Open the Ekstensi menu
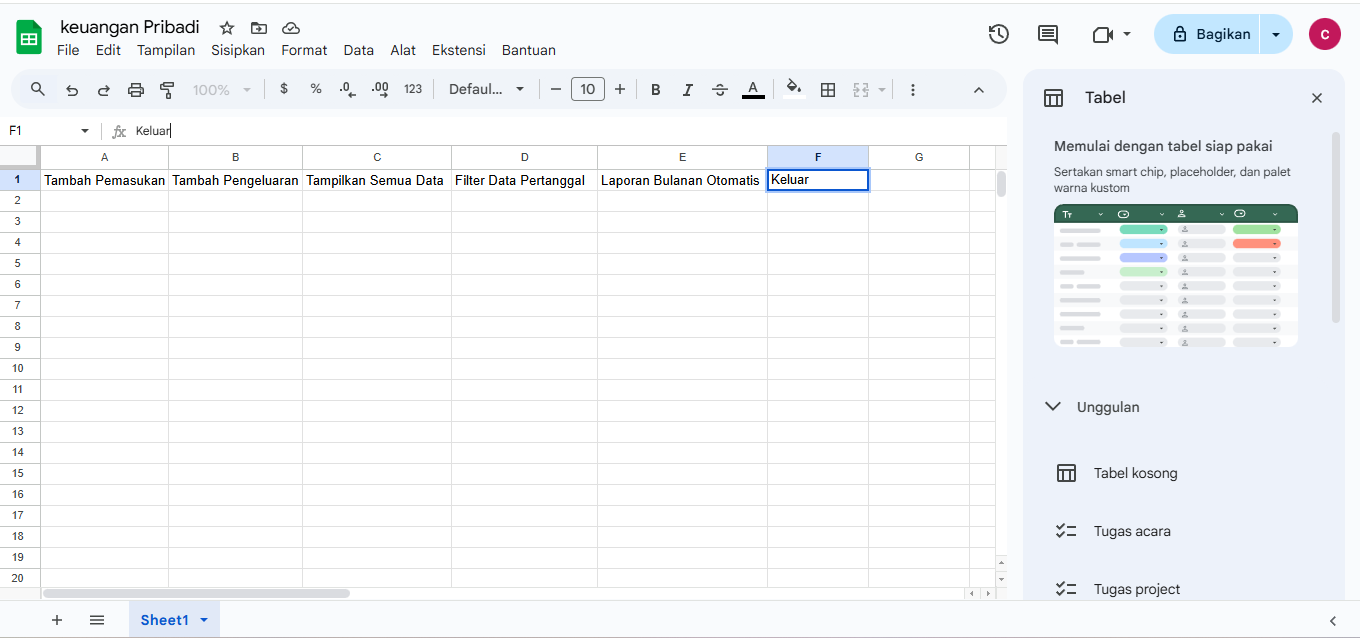This screenshot has width=1360, height=638. [458, 50]
